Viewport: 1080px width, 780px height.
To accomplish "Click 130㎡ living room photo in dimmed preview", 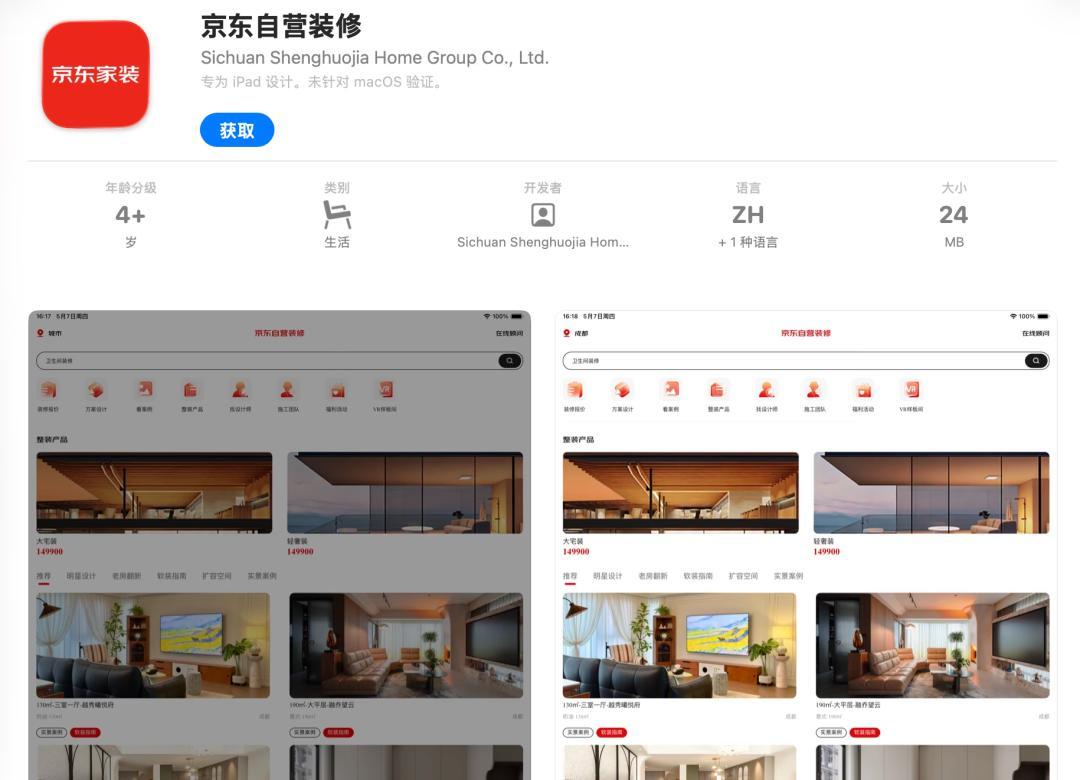I will [x=153, y=646].
